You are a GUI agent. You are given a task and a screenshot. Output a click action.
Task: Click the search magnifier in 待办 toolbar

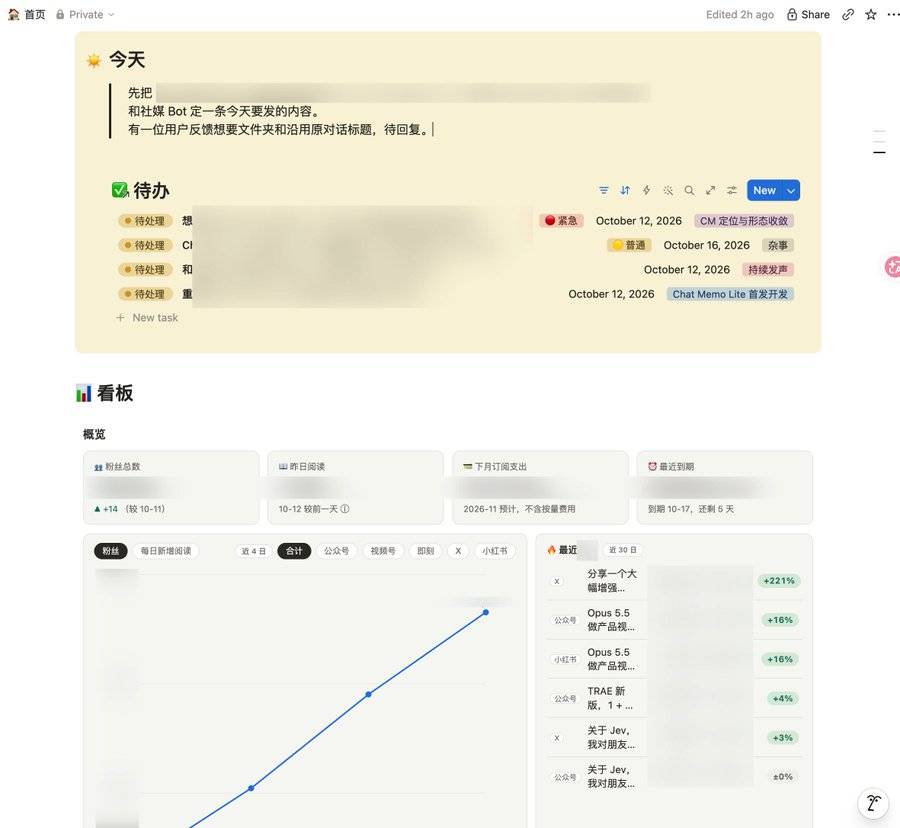(x=689, y=191)
